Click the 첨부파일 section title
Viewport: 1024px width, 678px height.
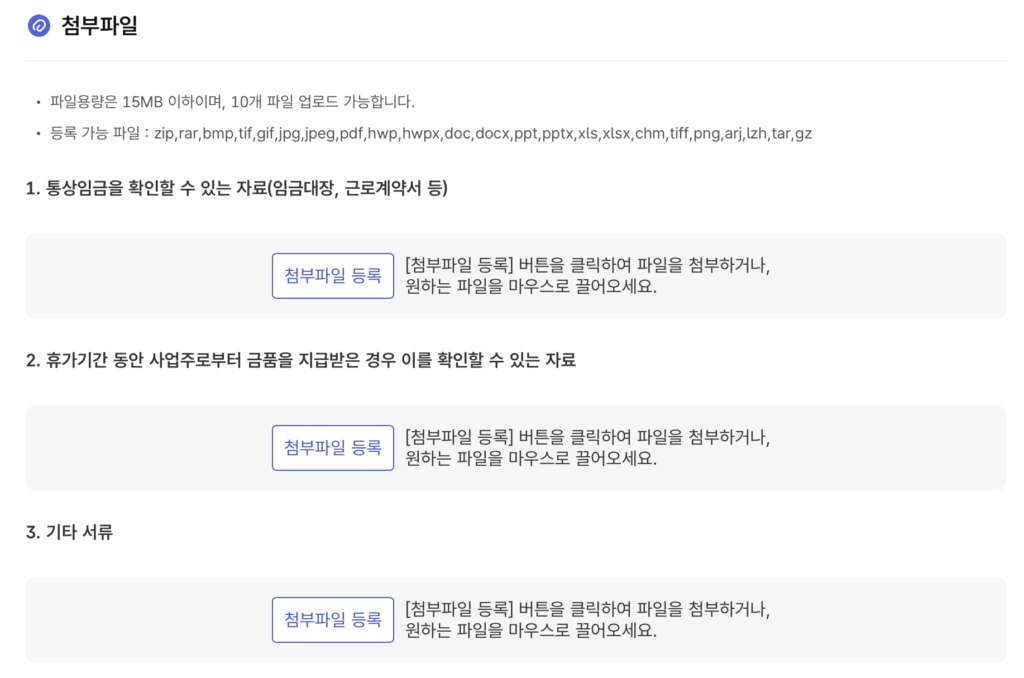click(99, 26)
